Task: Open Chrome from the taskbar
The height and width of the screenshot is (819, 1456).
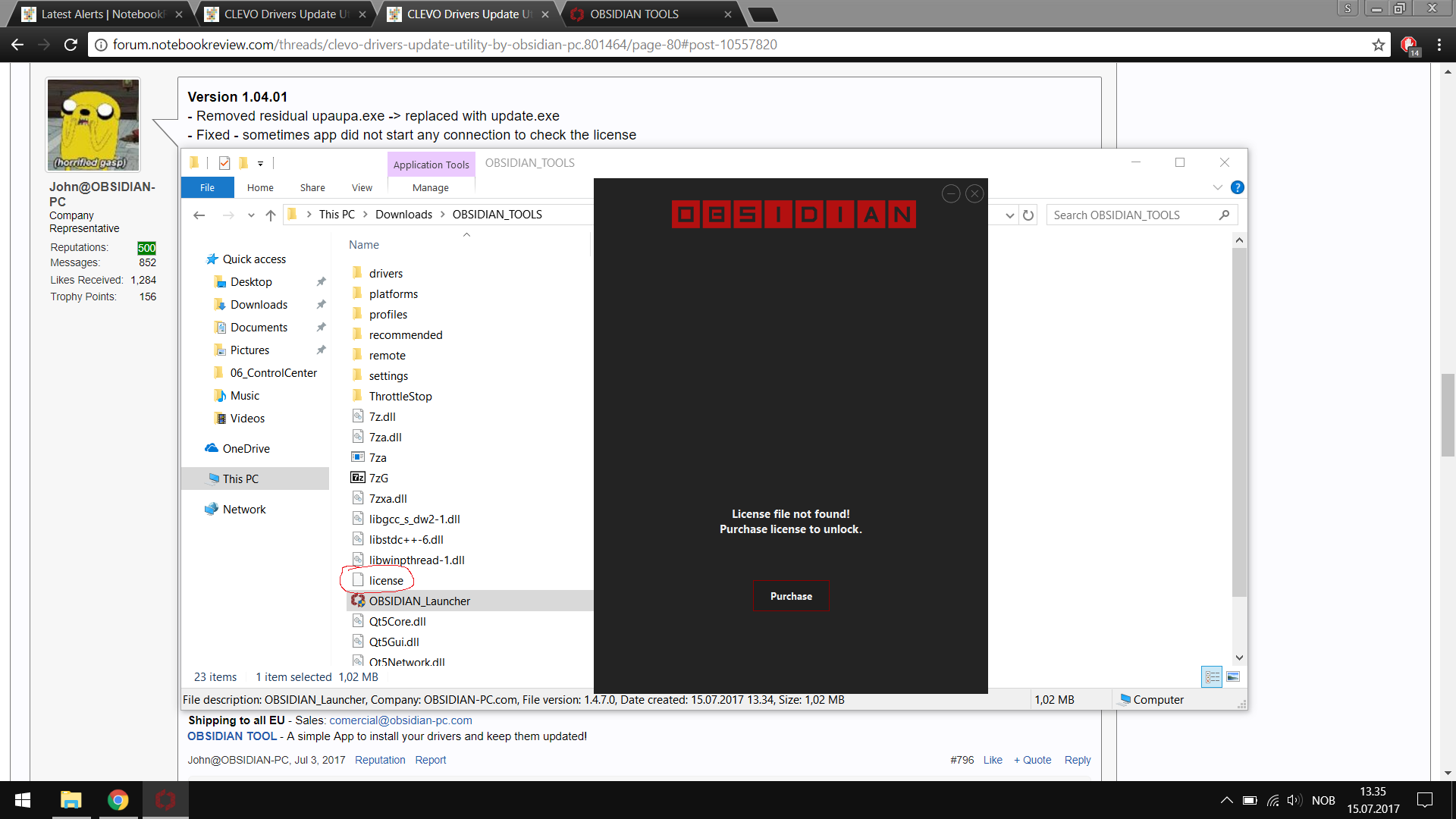Action: 118,800
